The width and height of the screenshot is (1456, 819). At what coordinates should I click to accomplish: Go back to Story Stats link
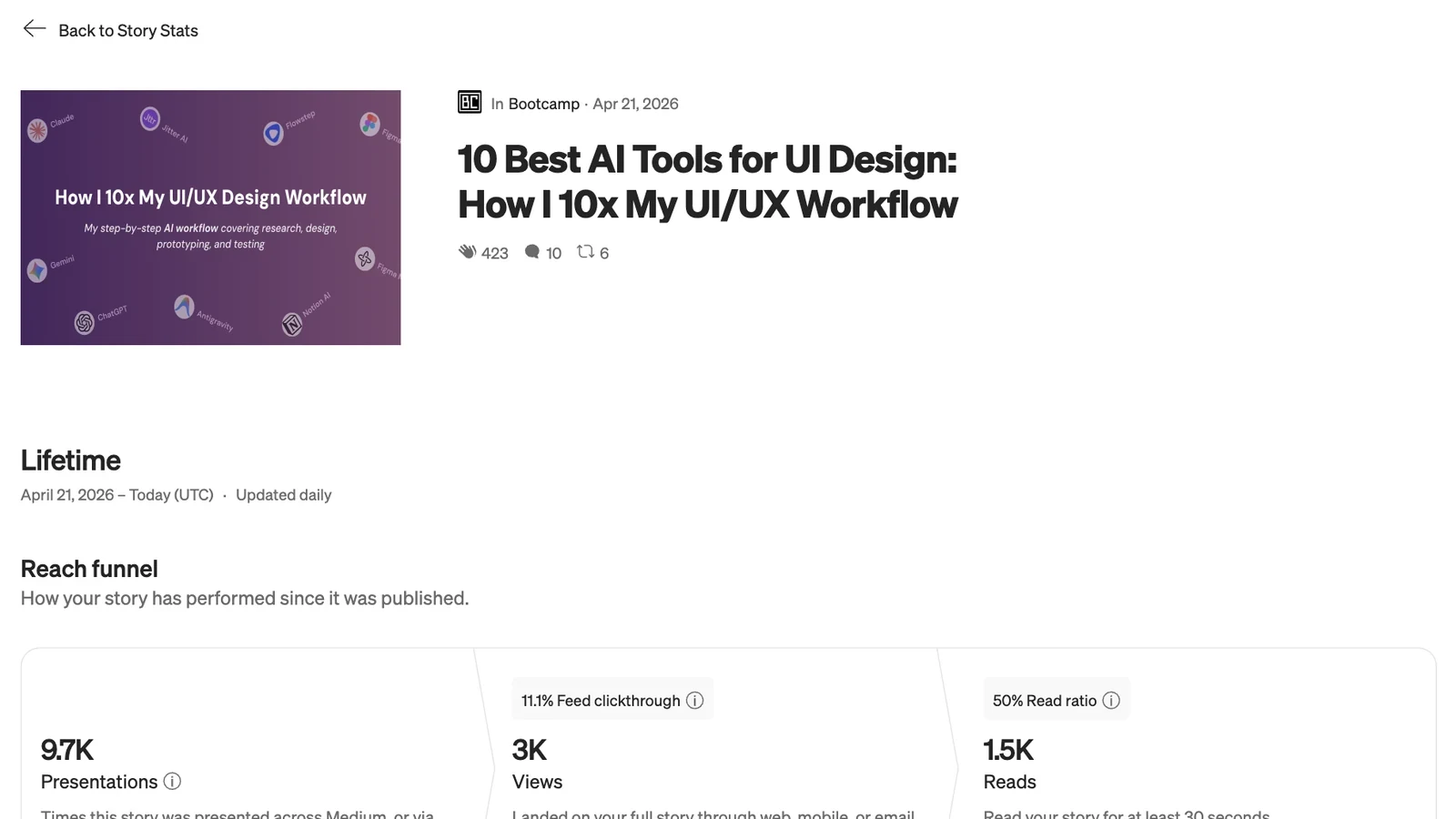click(128, 30)
